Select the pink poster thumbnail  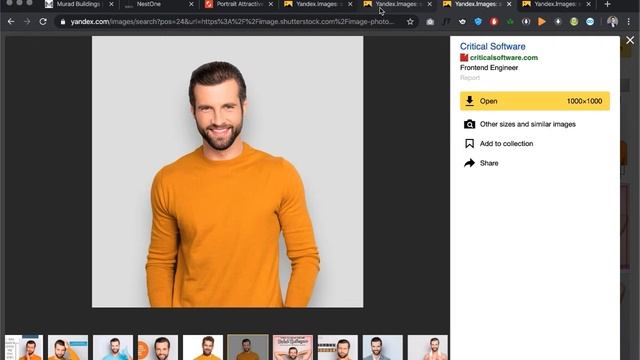293,347
